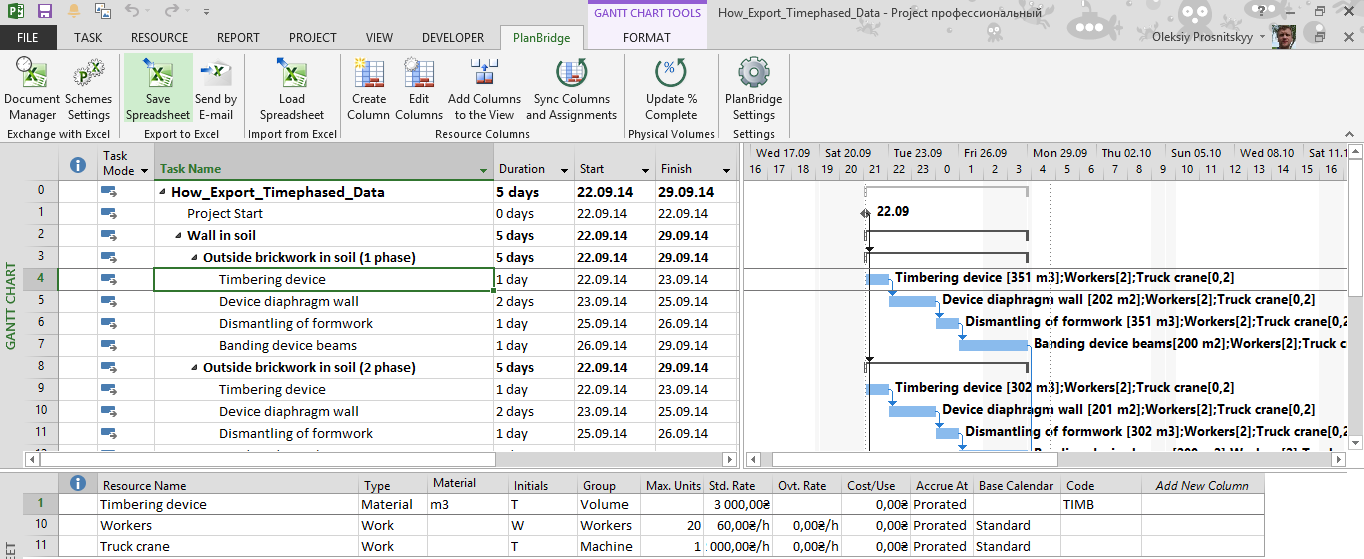
Task: Click Update % Complete
Action: [x=671, y=88]
